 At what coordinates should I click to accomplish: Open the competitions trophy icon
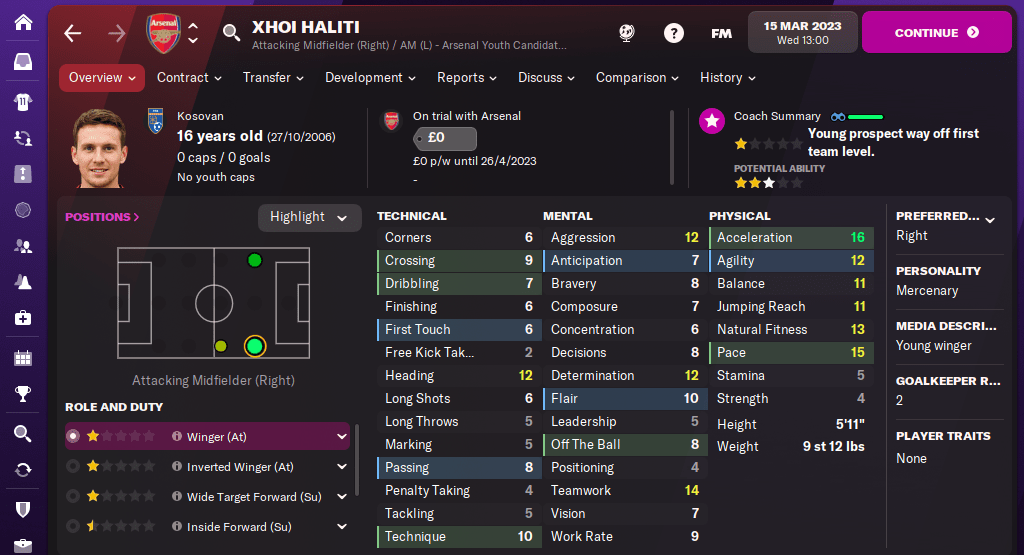23,394
